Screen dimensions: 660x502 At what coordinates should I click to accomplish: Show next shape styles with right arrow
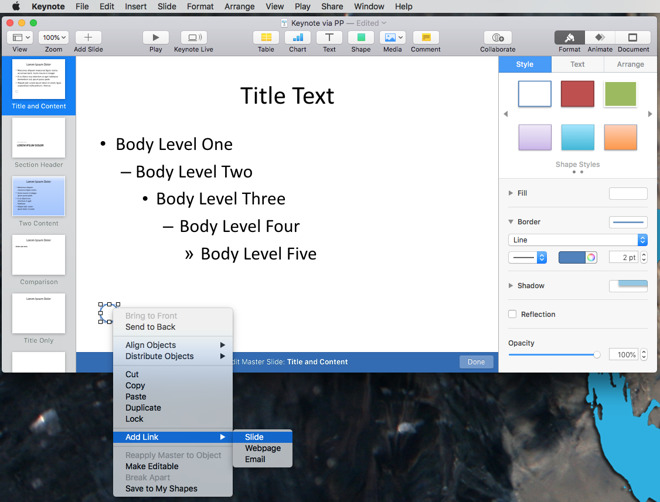(x=650, y=114)
